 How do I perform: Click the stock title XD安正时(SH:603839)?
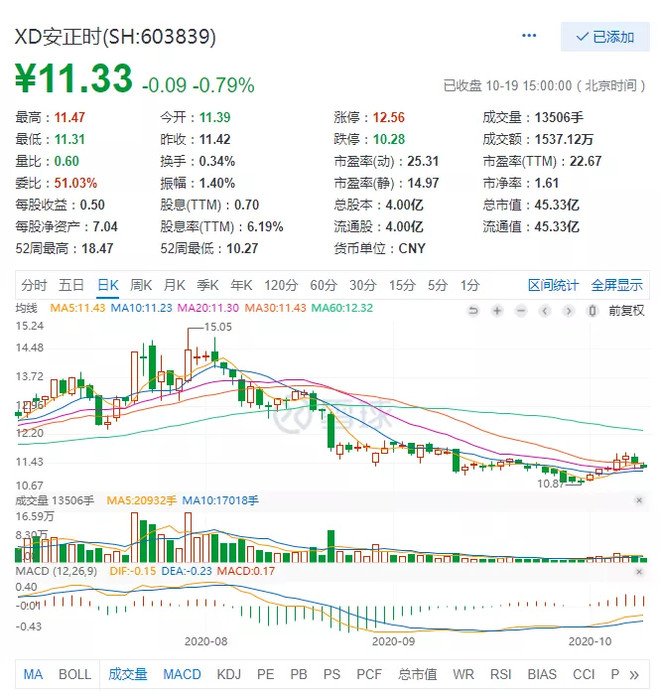click(115, 37)
